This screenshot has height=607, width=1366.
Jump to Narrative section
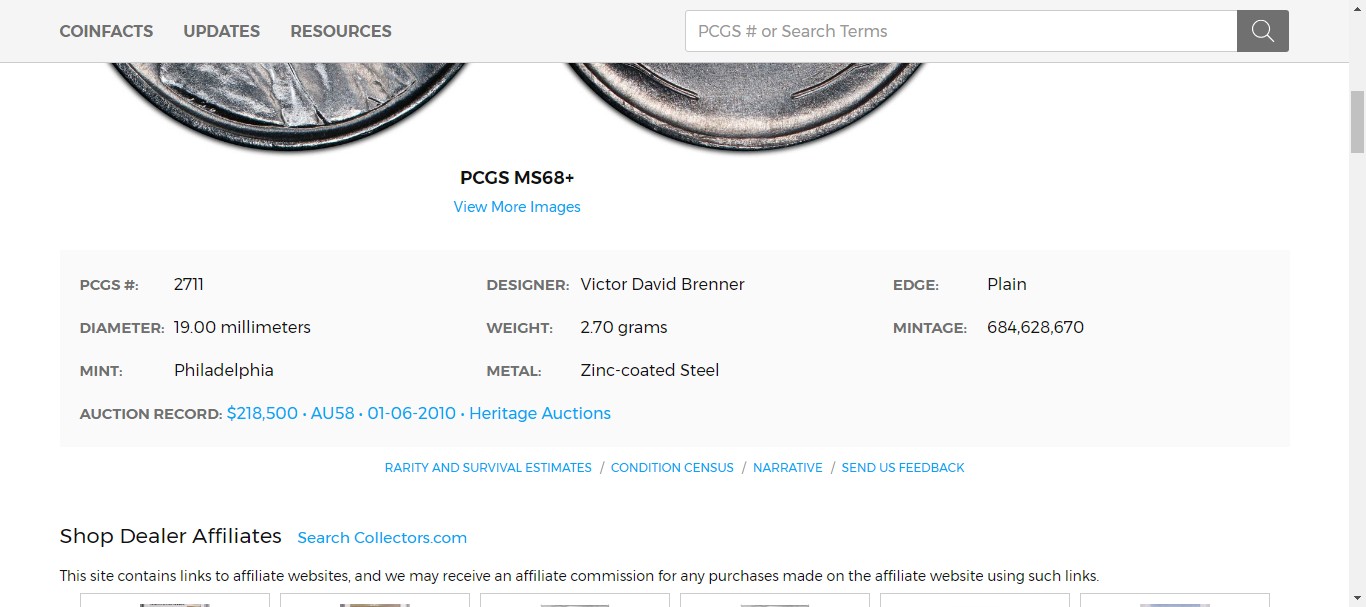pyautogui.click(x=788, y=467)
